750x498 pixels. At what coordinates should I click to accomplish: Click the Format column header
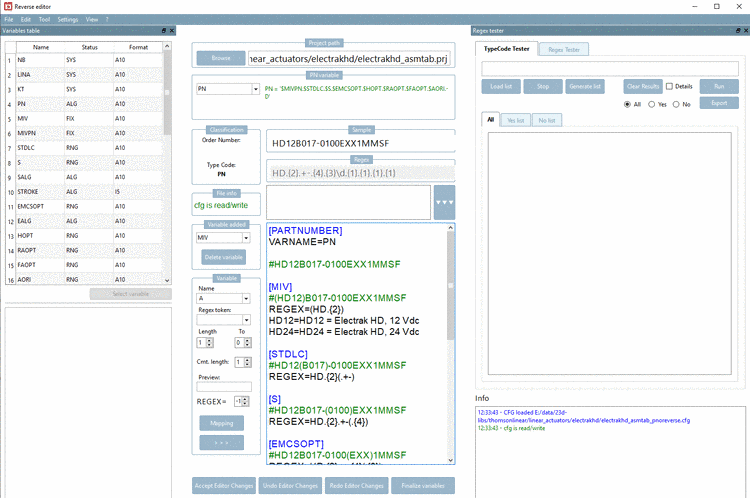[x=138, y=47]
